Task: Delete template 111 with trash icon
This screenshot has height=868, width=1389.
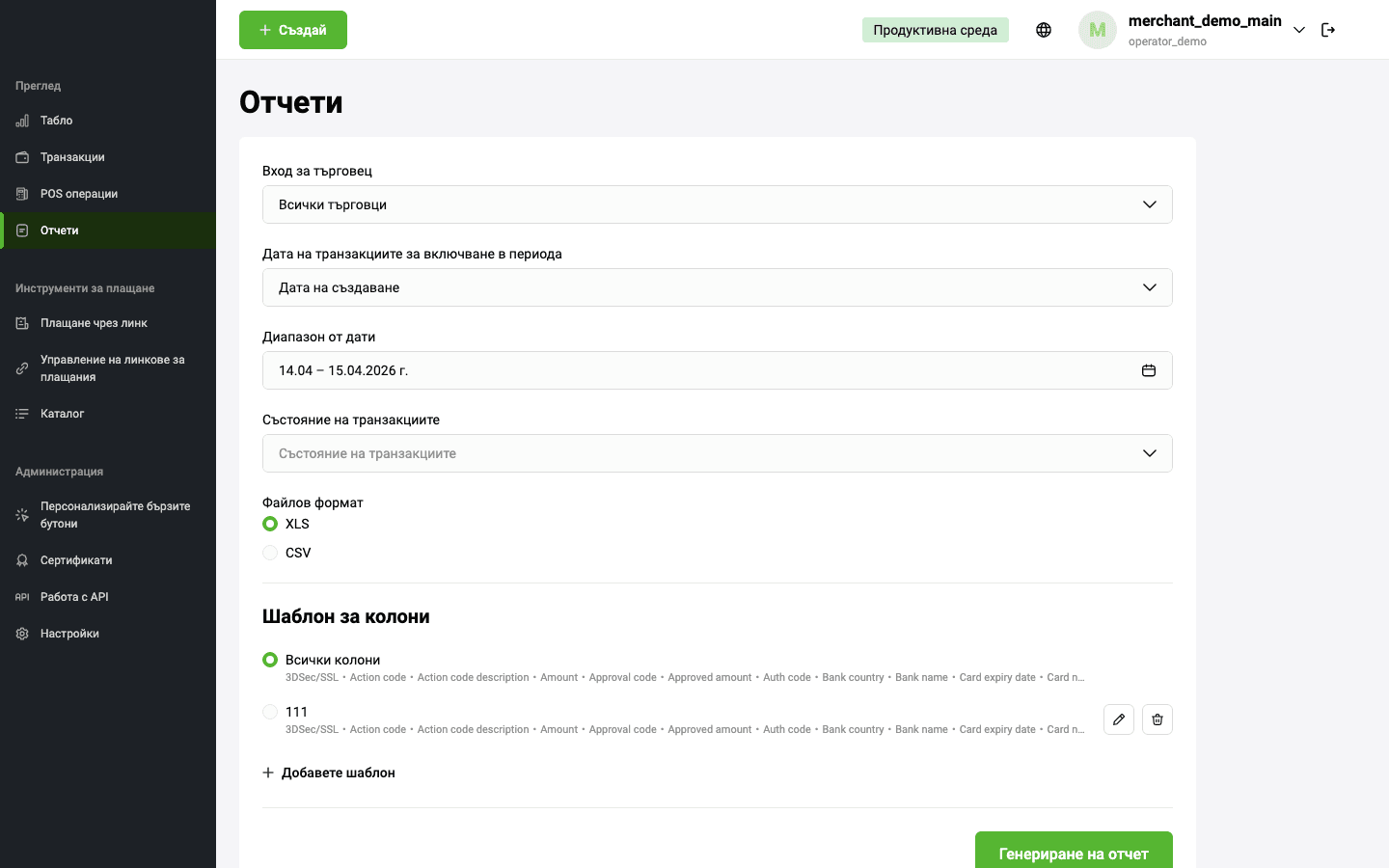Action: [x=1157, y=719]
